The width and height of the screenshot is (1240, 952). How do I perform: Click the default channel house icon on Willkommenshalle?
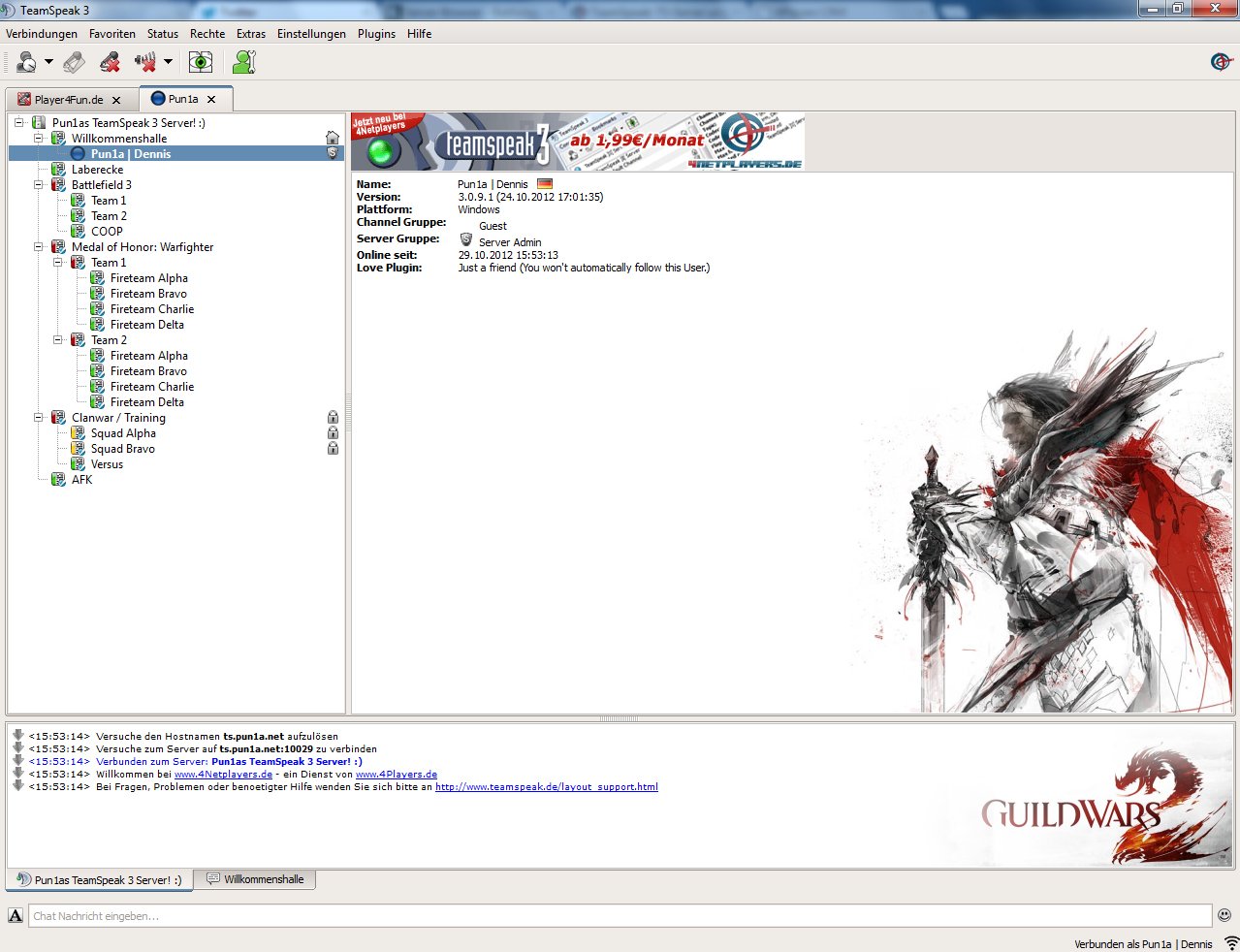(x=333, y=138)
